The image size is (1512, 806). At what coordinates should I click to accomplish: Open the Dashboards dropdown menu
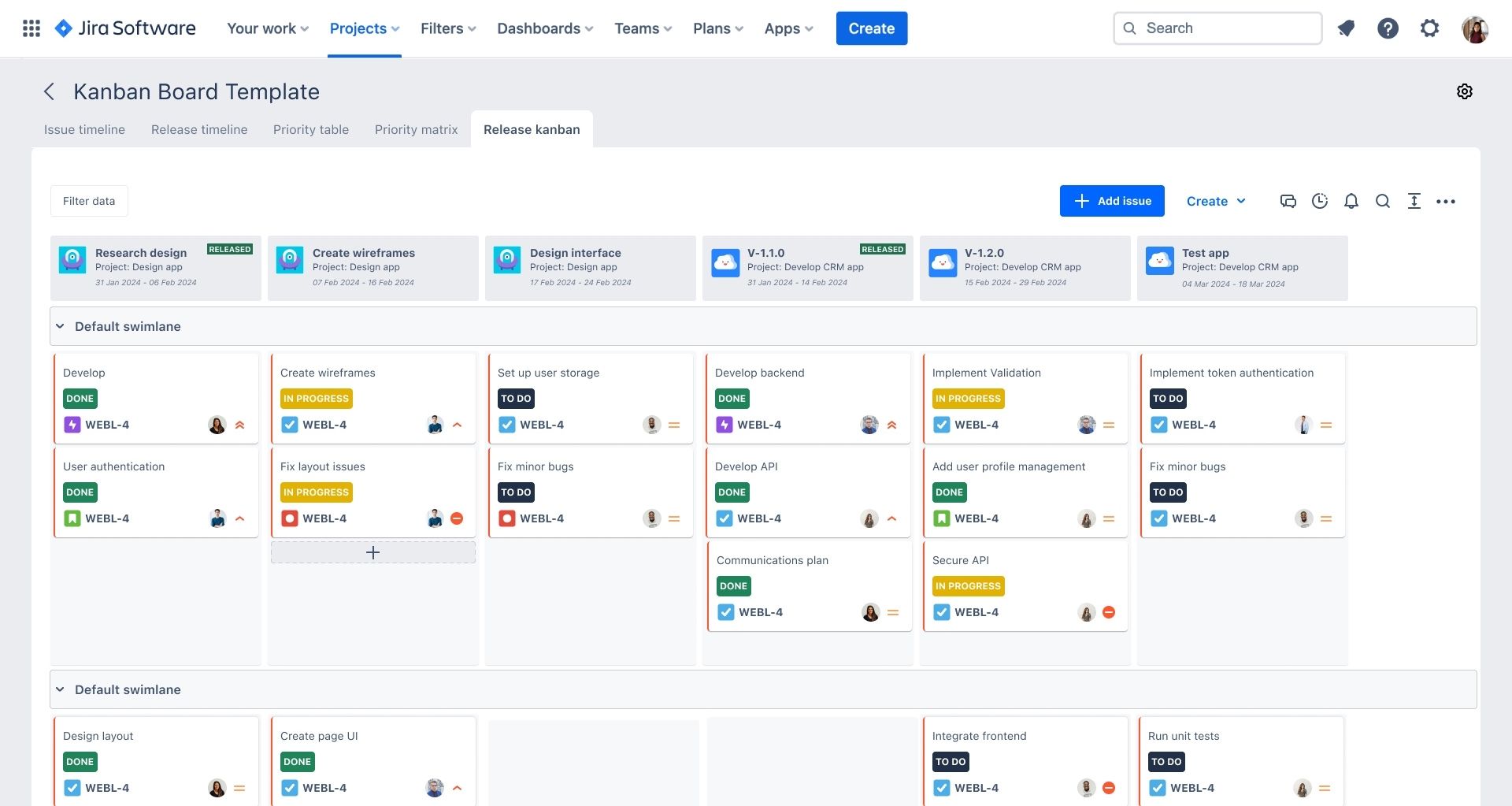point(544,28)
